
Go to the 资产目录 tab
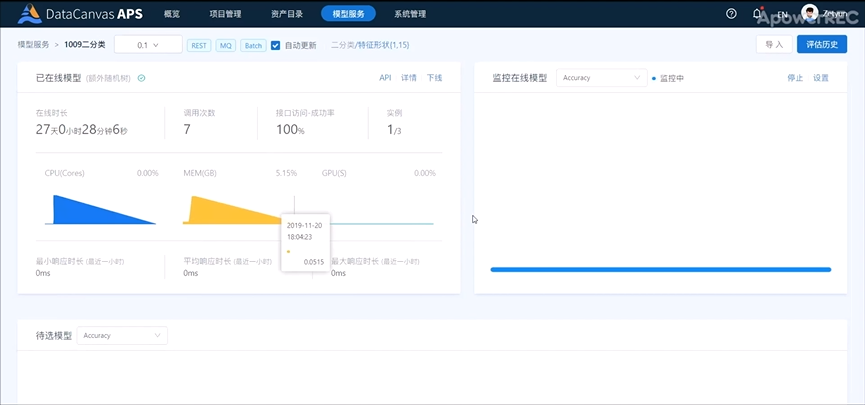287,14
